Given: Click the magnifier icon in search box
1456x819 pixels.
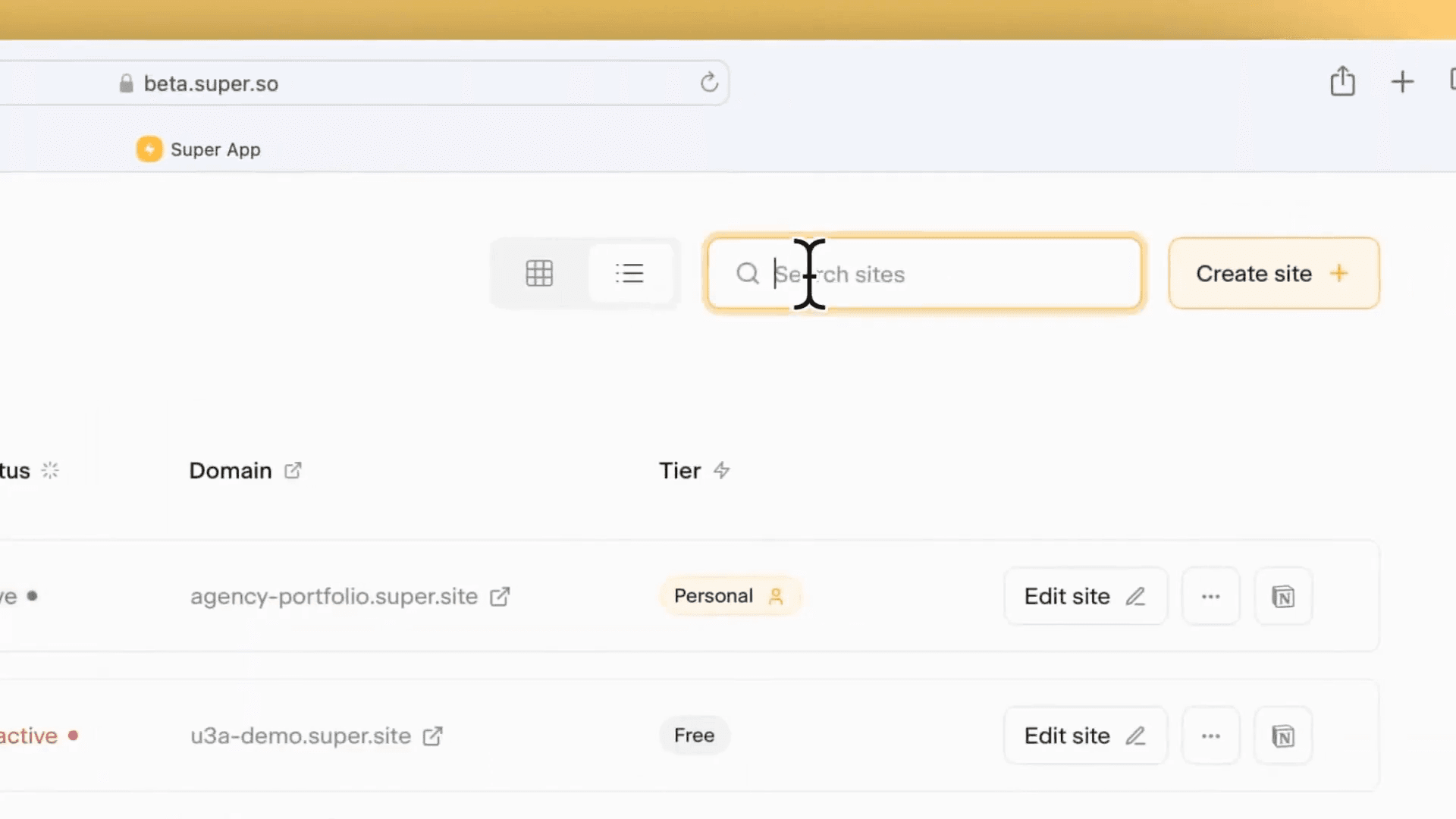Looking at the screenshot, I should click(747, 274).
